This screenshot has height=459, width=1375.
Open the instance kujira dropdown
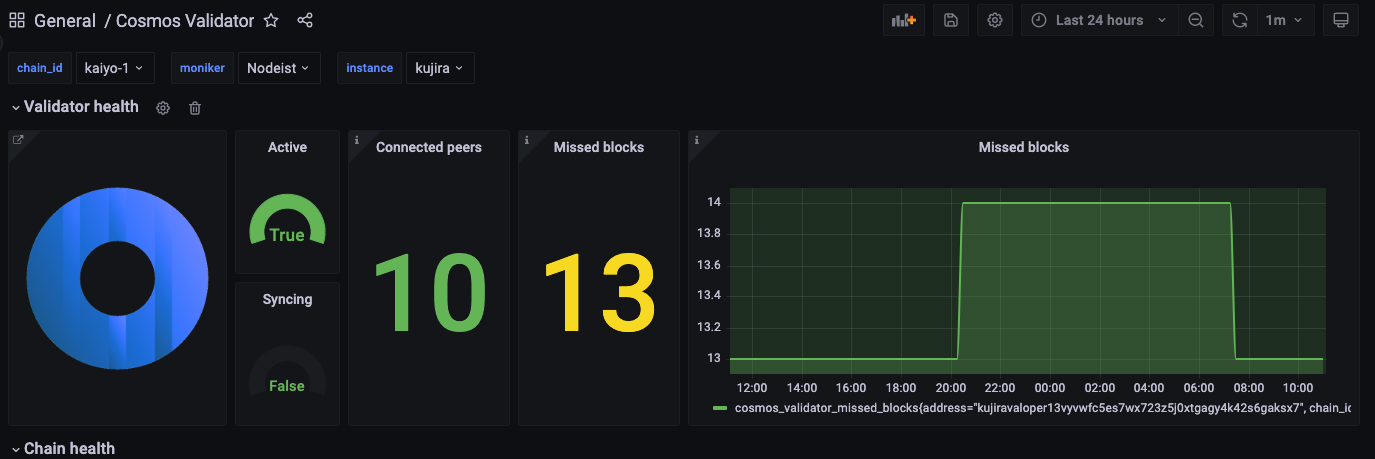pos(439,68)
